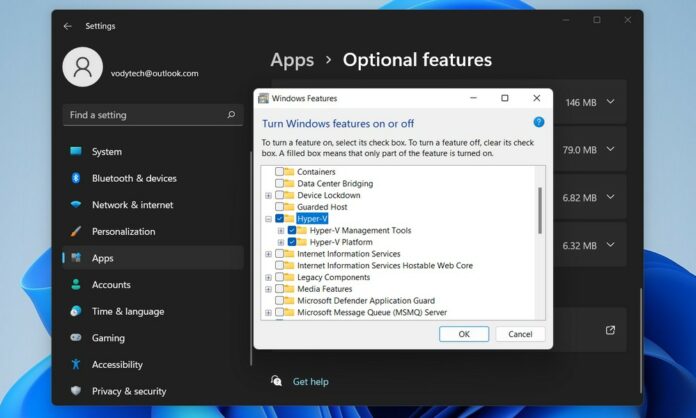Expand the 6.82 MB feature chevron
The height and width of the screenshot is (418, 696).
coord(611,197)
